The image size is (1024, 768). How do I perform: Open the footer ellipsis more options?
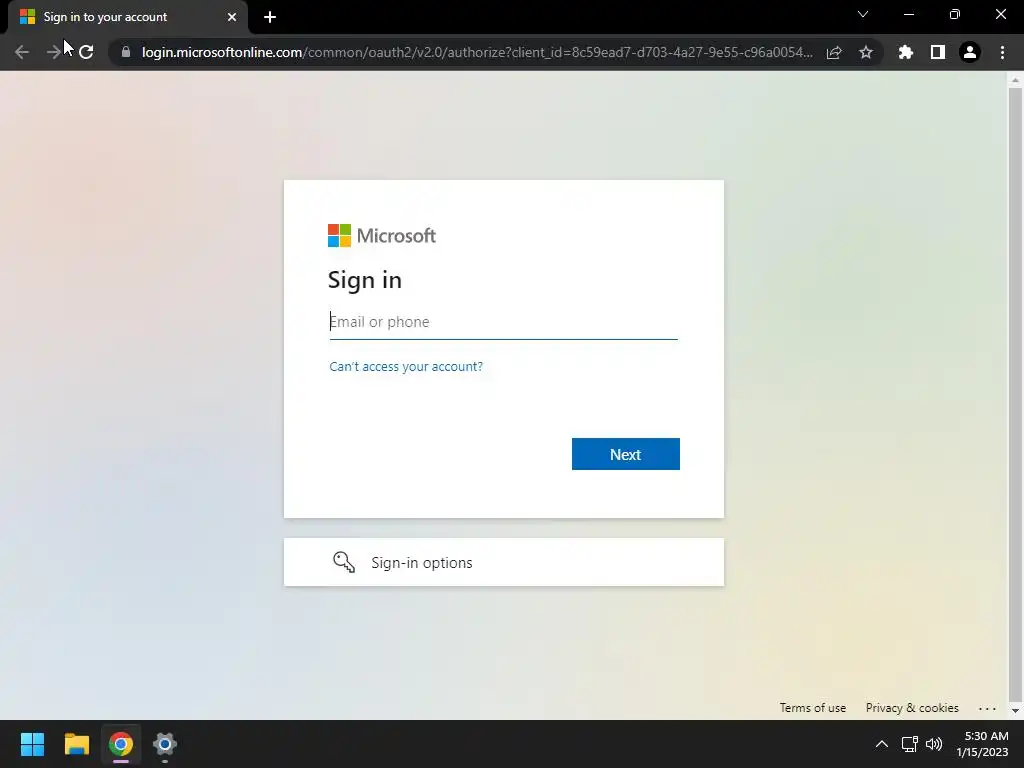pos(987,709)
